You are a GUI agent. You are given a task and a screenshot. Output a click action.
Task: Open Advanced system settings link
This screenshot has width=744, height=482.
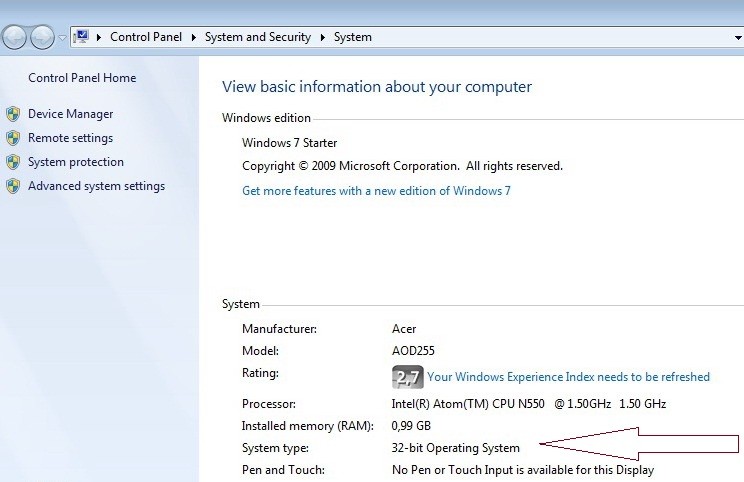[96, 186]
